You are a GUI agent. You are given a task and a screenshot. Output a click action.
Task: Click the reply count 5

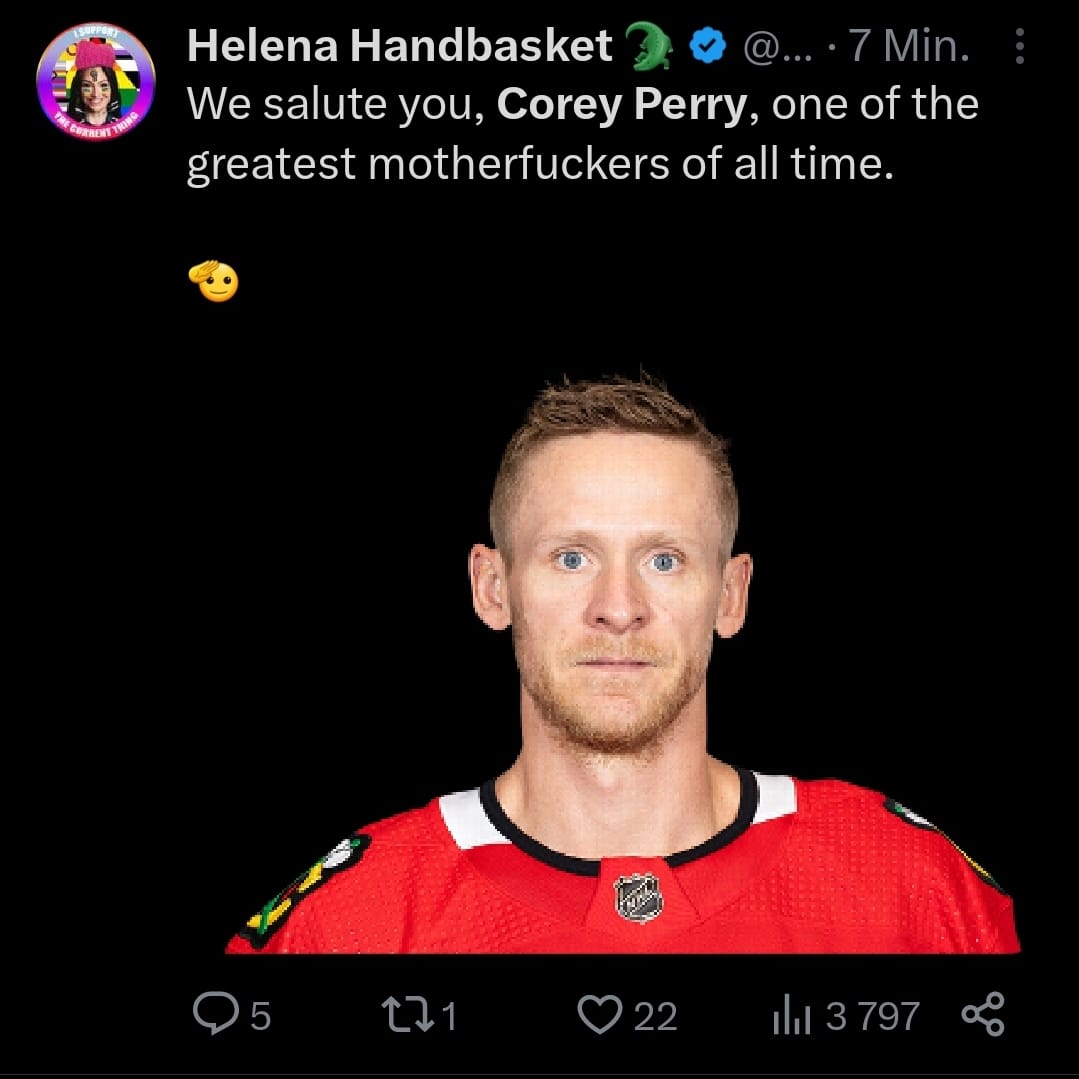tap(260, 1016)
